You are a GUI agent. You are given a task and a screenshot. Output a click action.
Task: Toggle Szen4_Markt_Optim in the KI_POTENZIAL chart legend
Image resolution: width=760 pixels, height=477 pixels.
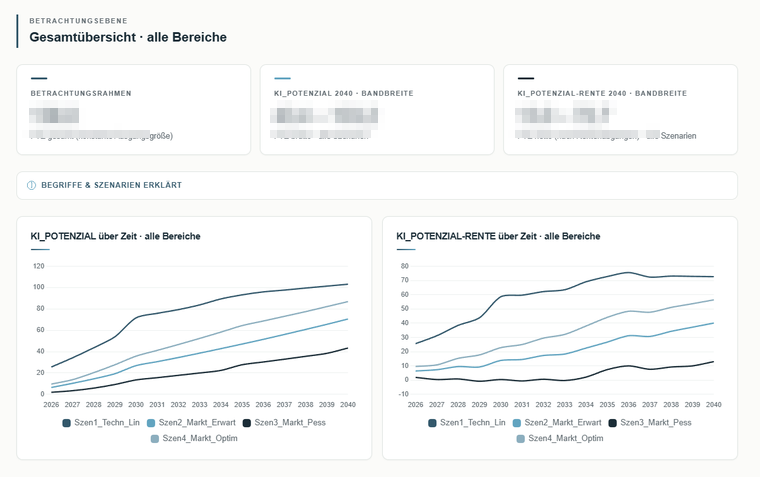[194, 438]
